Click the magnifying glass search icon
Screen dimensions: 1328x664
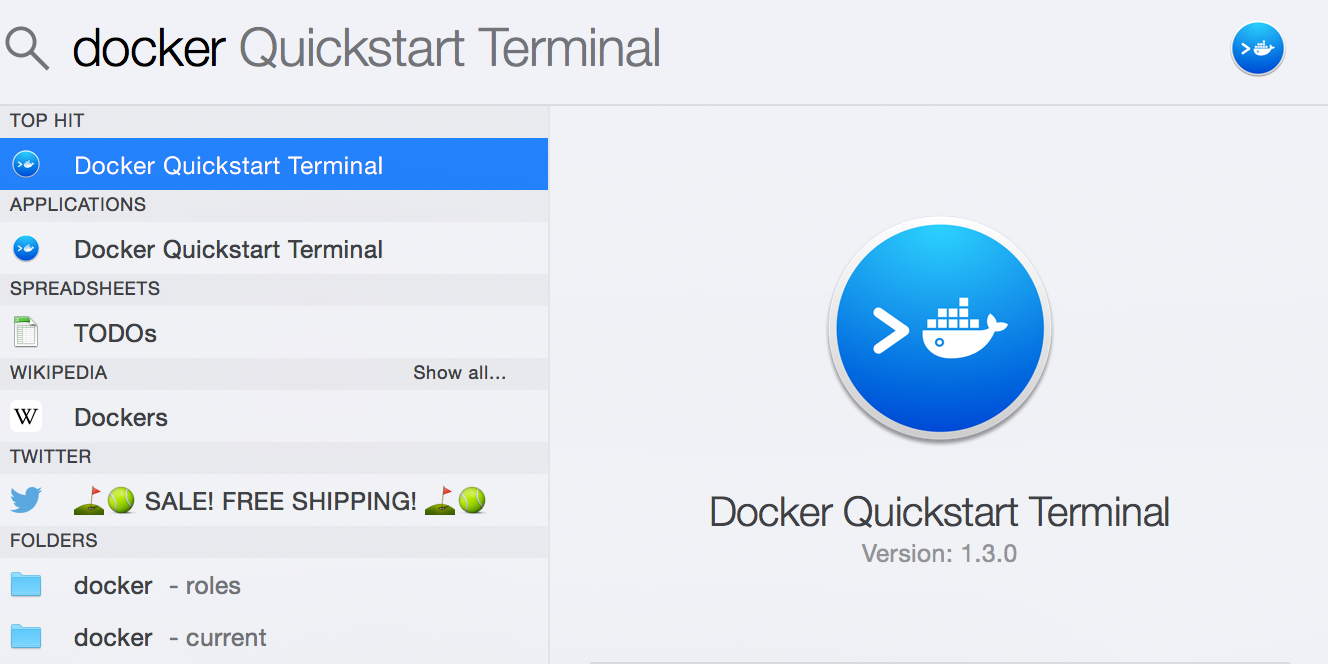[x=26, y=47]
